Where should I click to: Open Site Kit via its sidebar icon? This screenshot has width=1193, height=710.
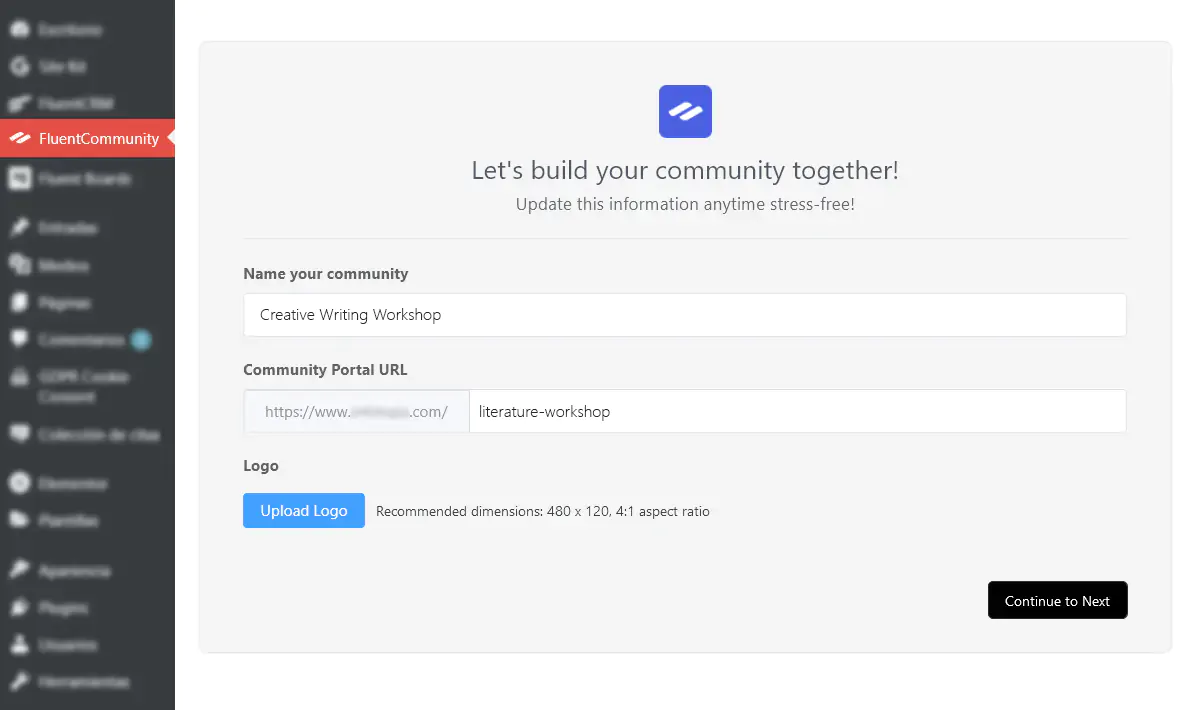pos(20,66)
